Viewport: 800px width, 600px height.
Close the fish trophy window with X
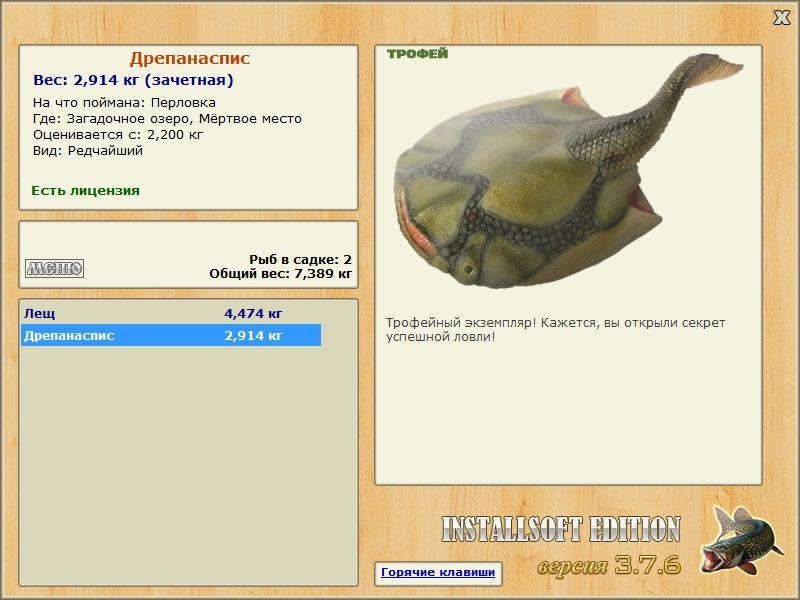point(781,18)
